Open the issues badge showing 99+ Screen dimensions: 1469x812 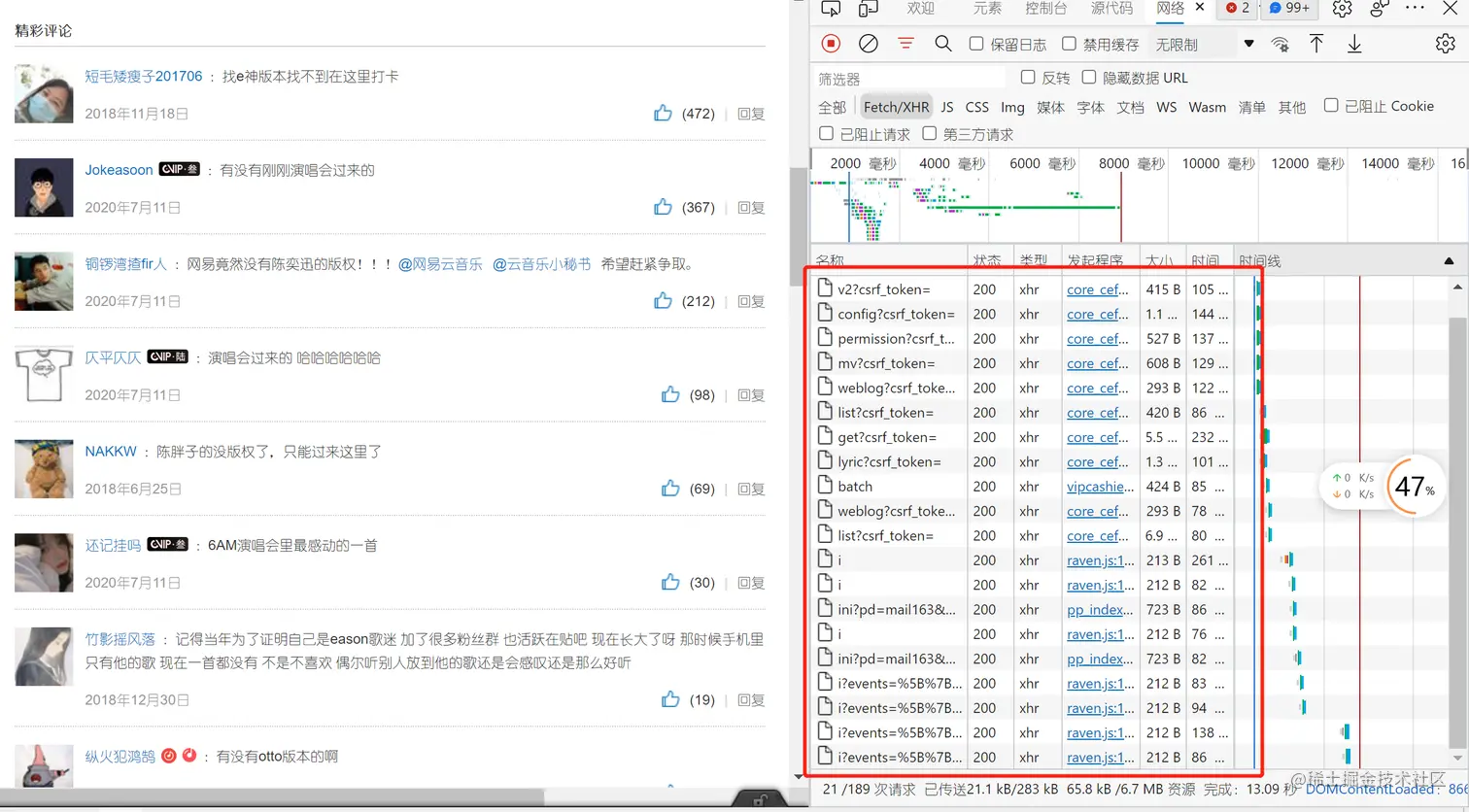pos(1290,8)
